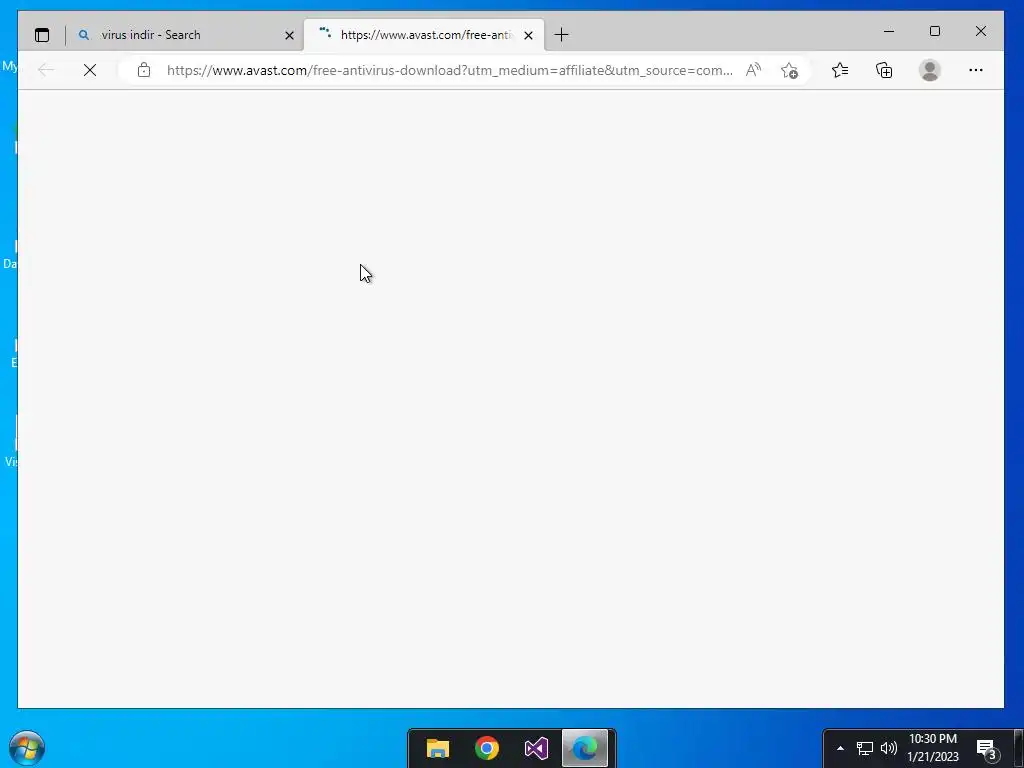Open Action Center notifications icon
This screenshot has height=768, width=1024.
tap(987, 748)
